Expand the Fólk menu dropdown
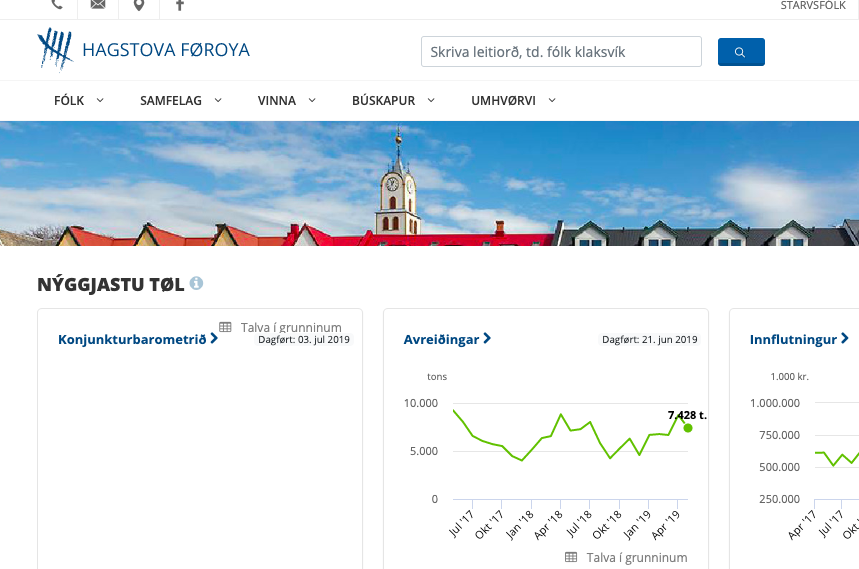859x569 pixels. (81, 101)
